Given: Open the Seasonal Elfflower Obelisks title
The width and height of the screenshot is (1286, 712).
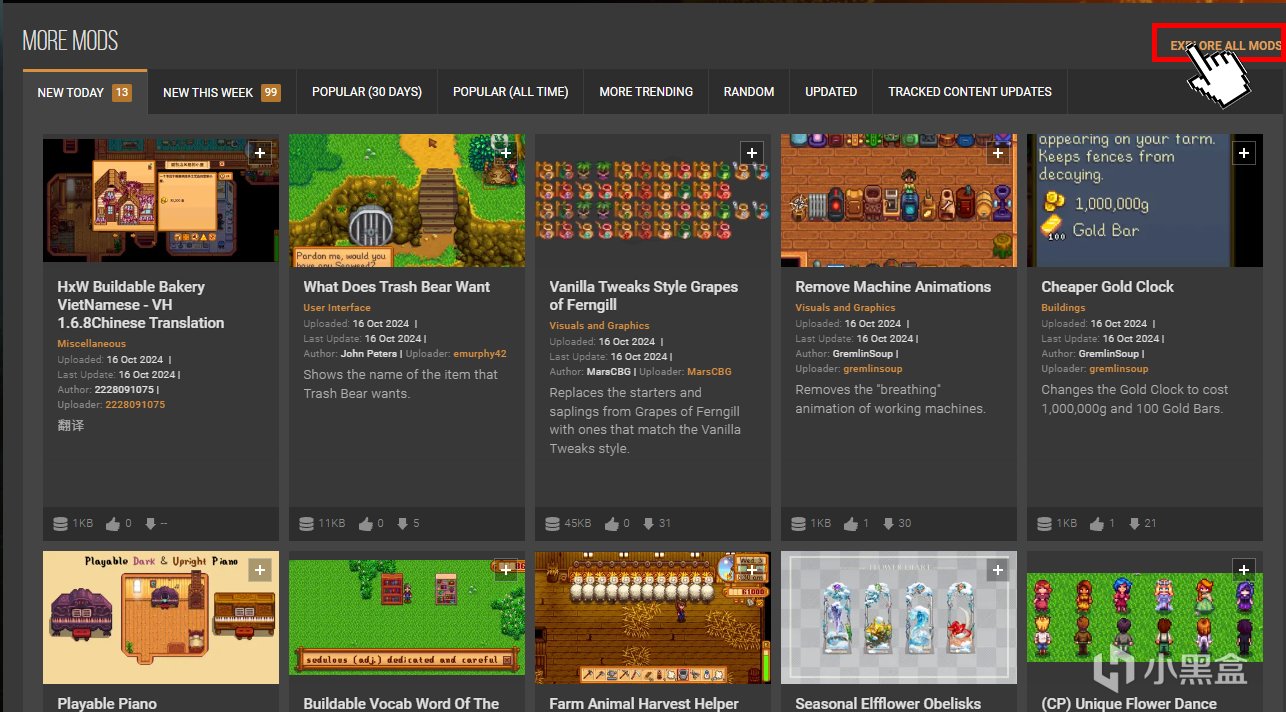Looking at the screenshot, I should pos(888,704).
